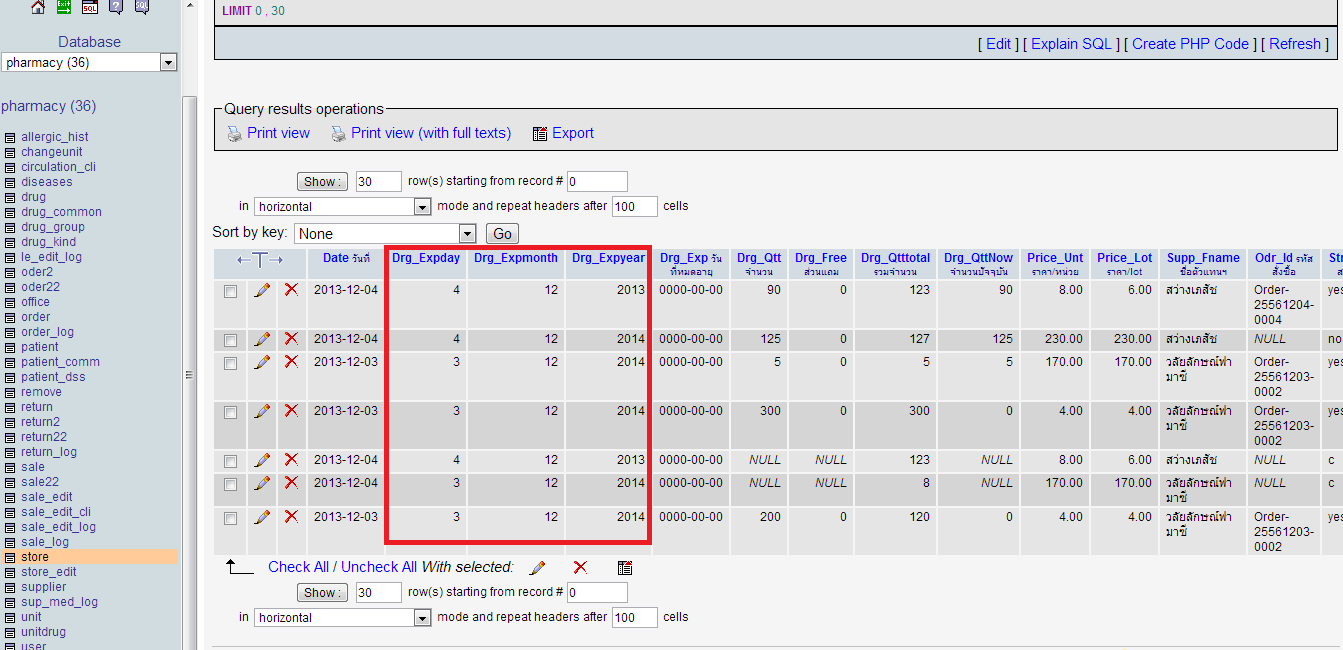This screenshot has width=1343, height=650.
Task: Click the With selected red X delete icon
Action: 580,568
